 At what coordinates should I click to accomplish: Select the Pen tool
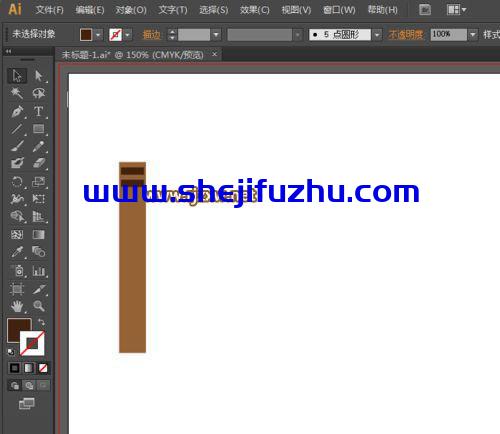17,111
